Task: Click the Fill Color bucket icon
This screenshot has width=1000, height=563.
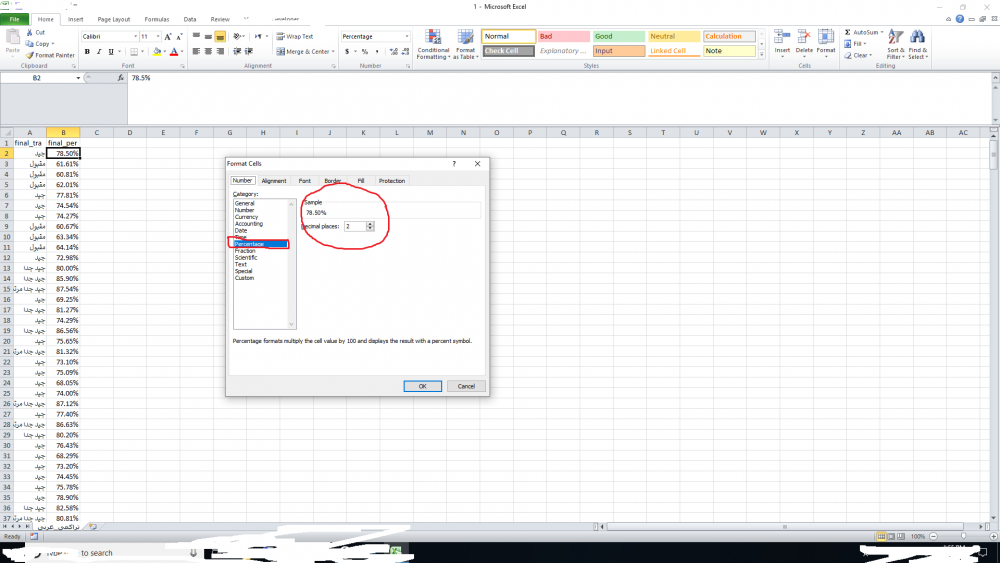Action: tap(157, 52)
